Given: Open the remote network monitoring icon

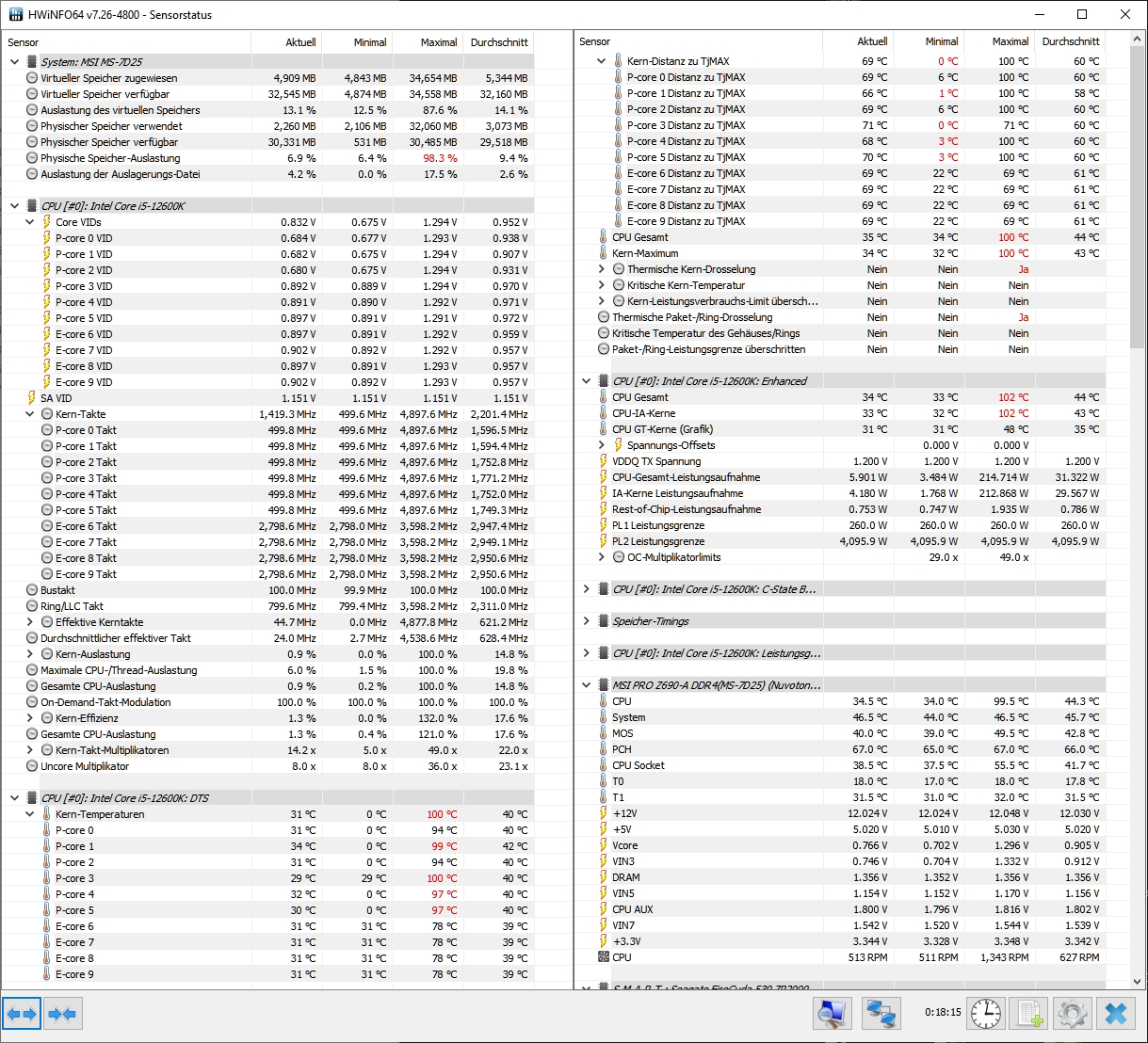Looking at the screenshot, I should click(x=881, y=1014).
